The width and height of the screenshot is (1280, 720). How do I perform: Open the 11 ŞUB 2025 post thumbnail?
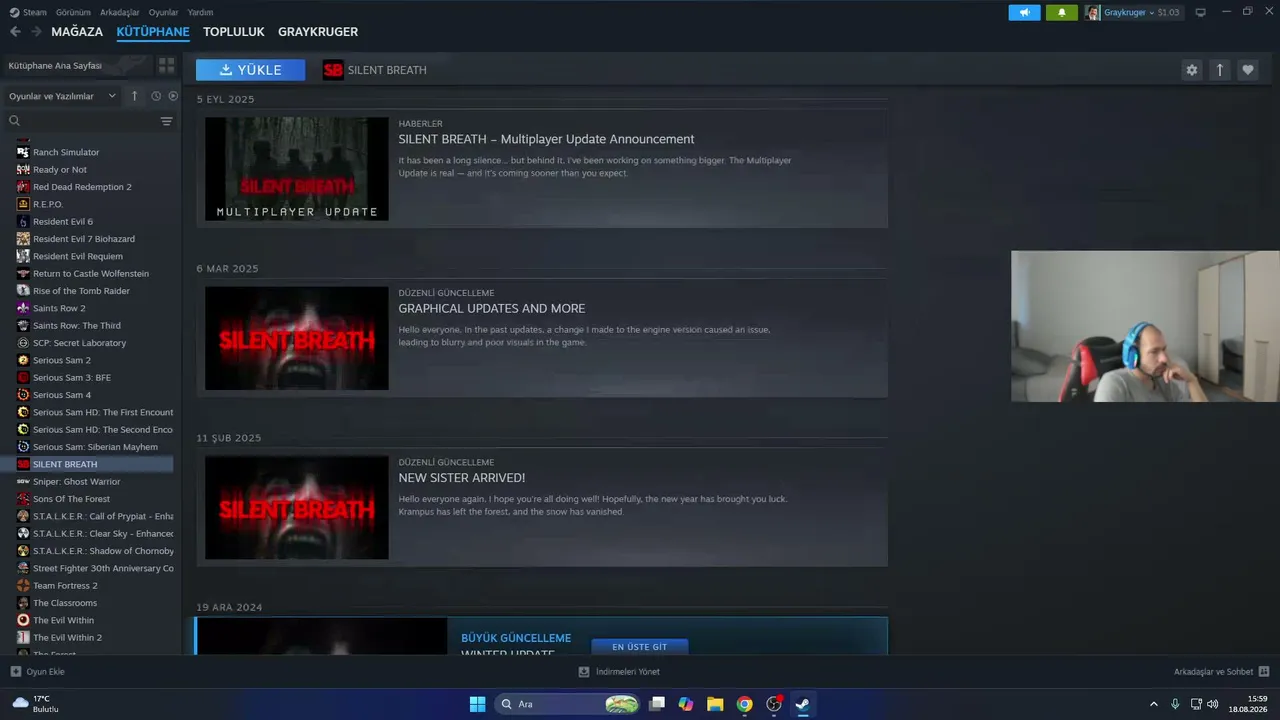[297, 508]
